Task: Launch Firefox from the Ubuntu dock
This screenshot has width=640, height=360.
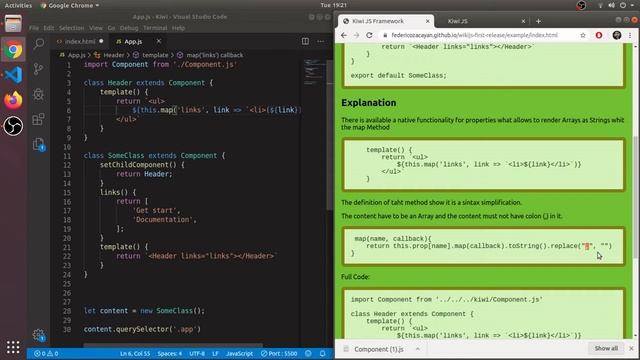Action: click(x=13, y=100)
